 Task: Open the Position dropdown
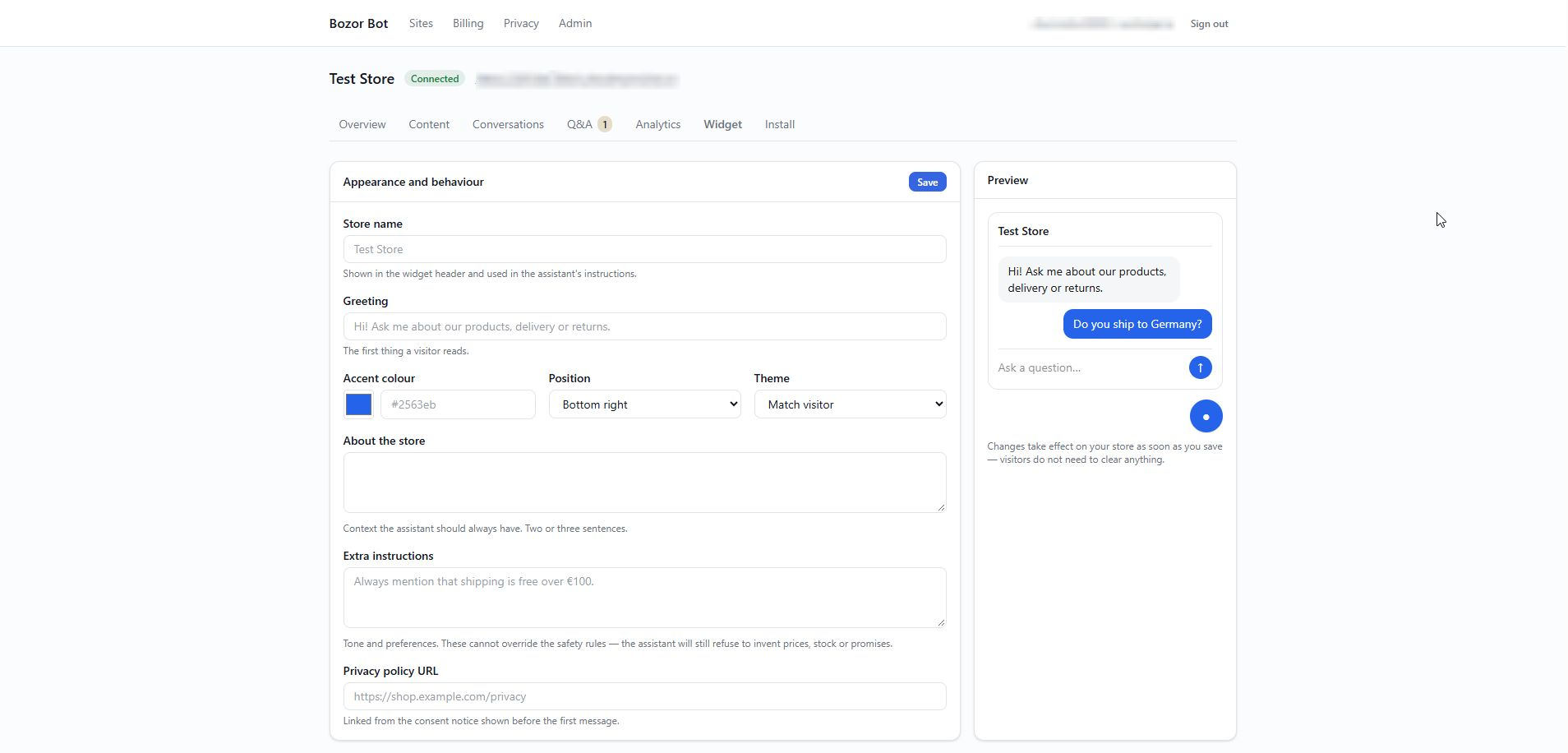pyautogui.click(x=644, y=404)
